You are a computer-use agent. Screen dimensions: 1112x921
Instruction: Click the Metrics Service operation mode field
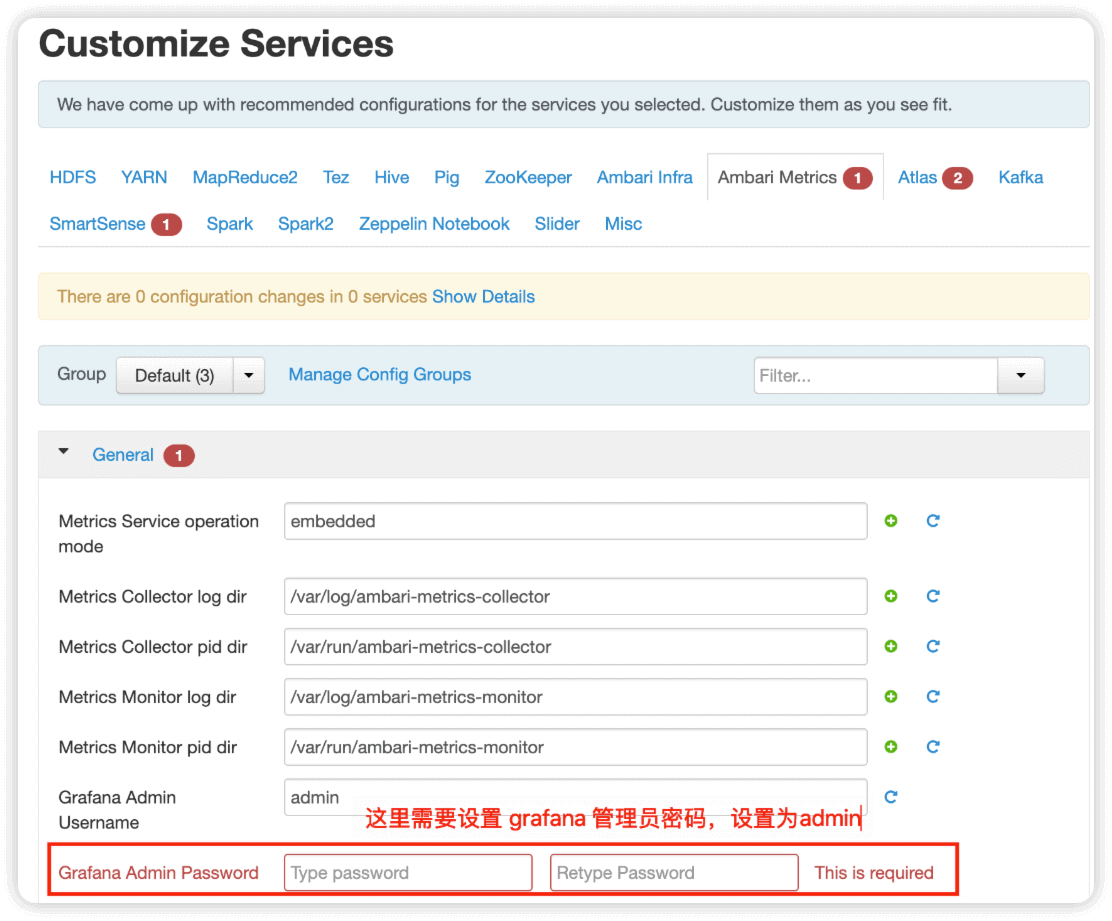(x=576, y=521)
